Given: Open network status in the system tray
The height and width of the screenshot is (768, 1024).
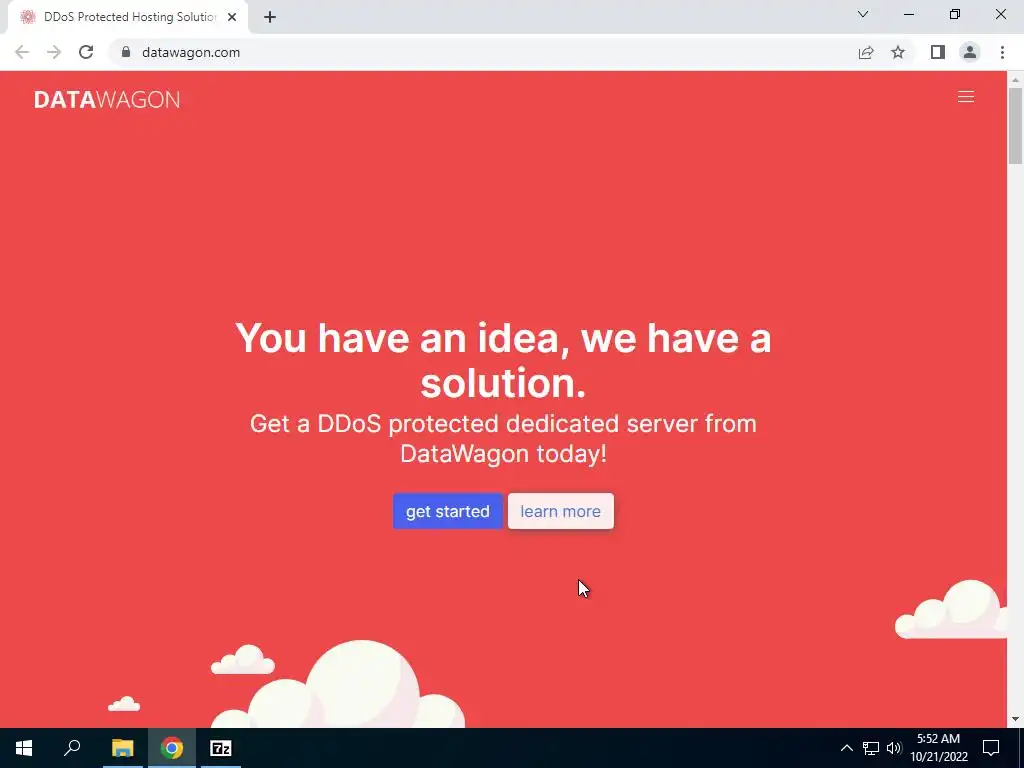Looking at the screenshot, I should [871, 748].
